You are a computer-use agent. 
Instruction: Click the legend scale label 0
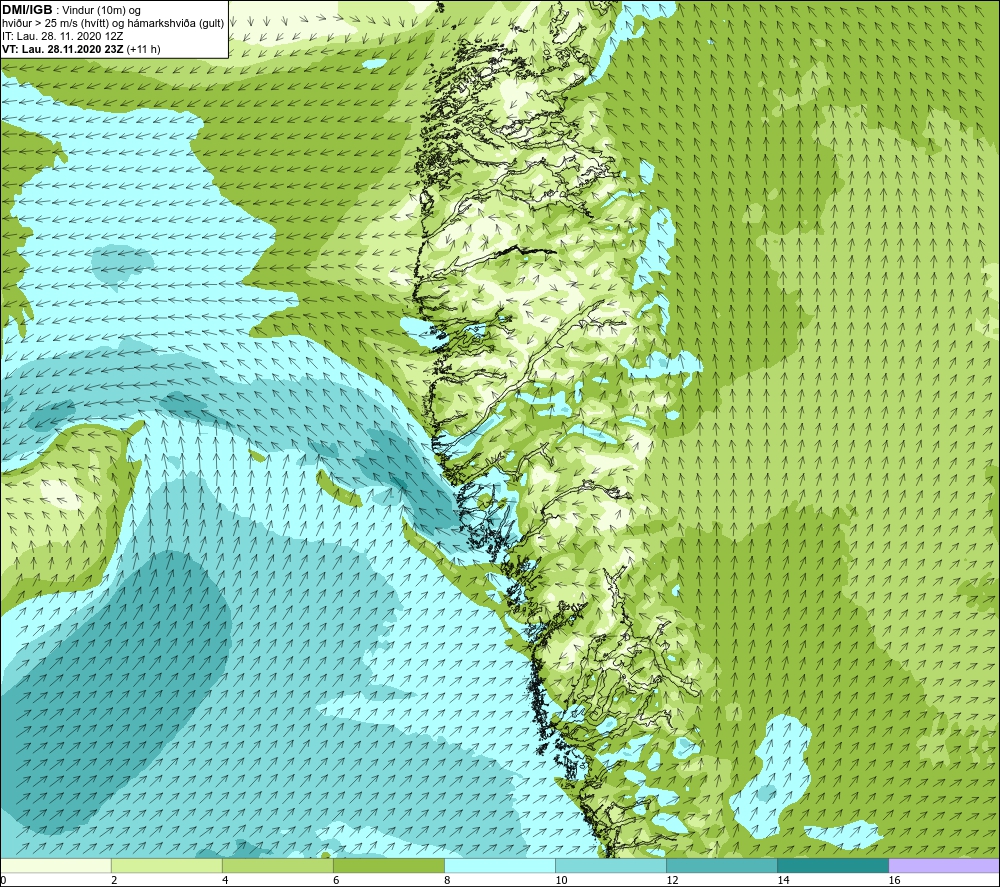tap(4, 880)
